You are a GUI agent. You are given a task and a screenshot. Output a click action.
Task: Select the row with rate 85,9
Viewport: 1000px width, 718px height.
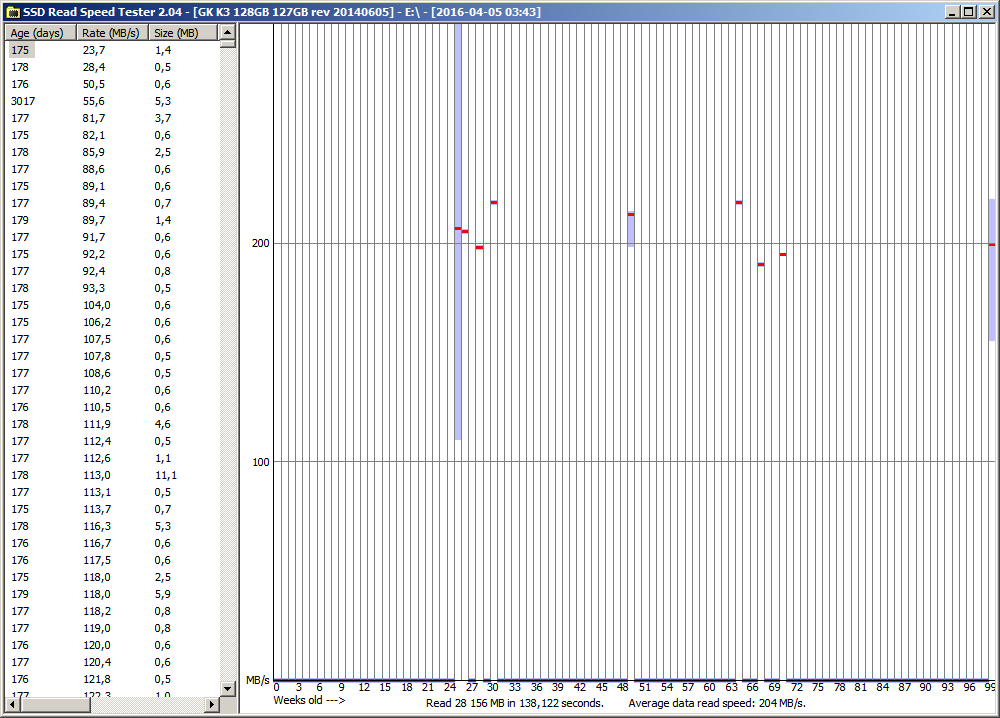[112, 152]
